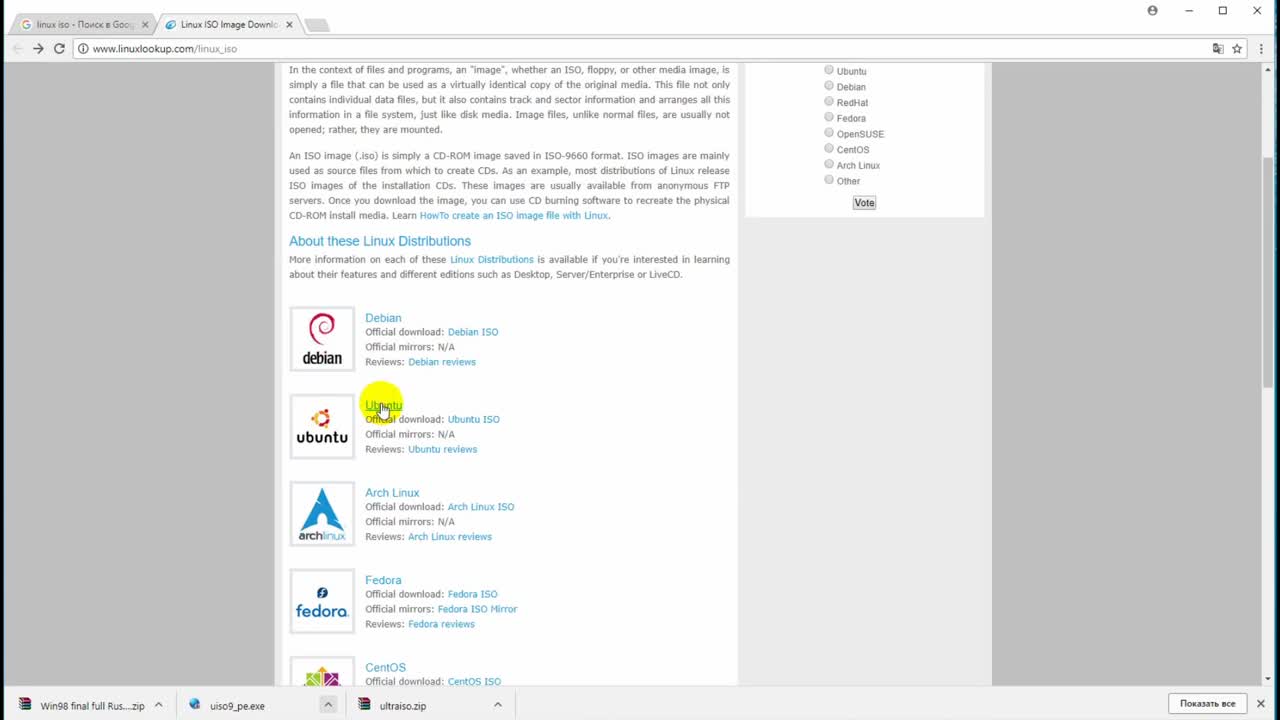Viewport: 1280px width, 720px height.
Task: Click the scrollbar up arrow
Action: (1269, 69)
